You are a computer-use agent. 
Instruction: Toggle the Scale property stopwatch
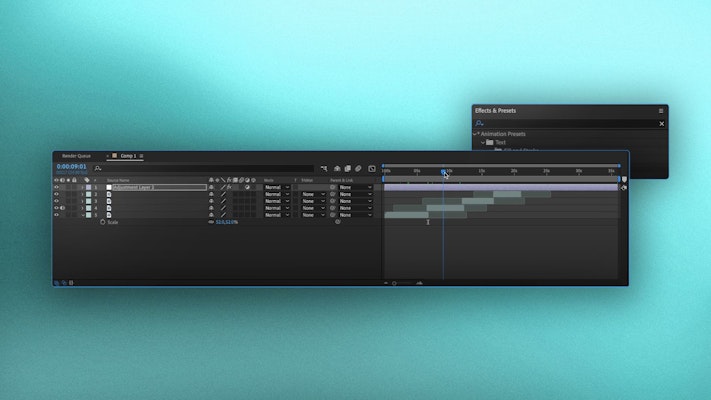pyautogui.click(x=102, y=222)
